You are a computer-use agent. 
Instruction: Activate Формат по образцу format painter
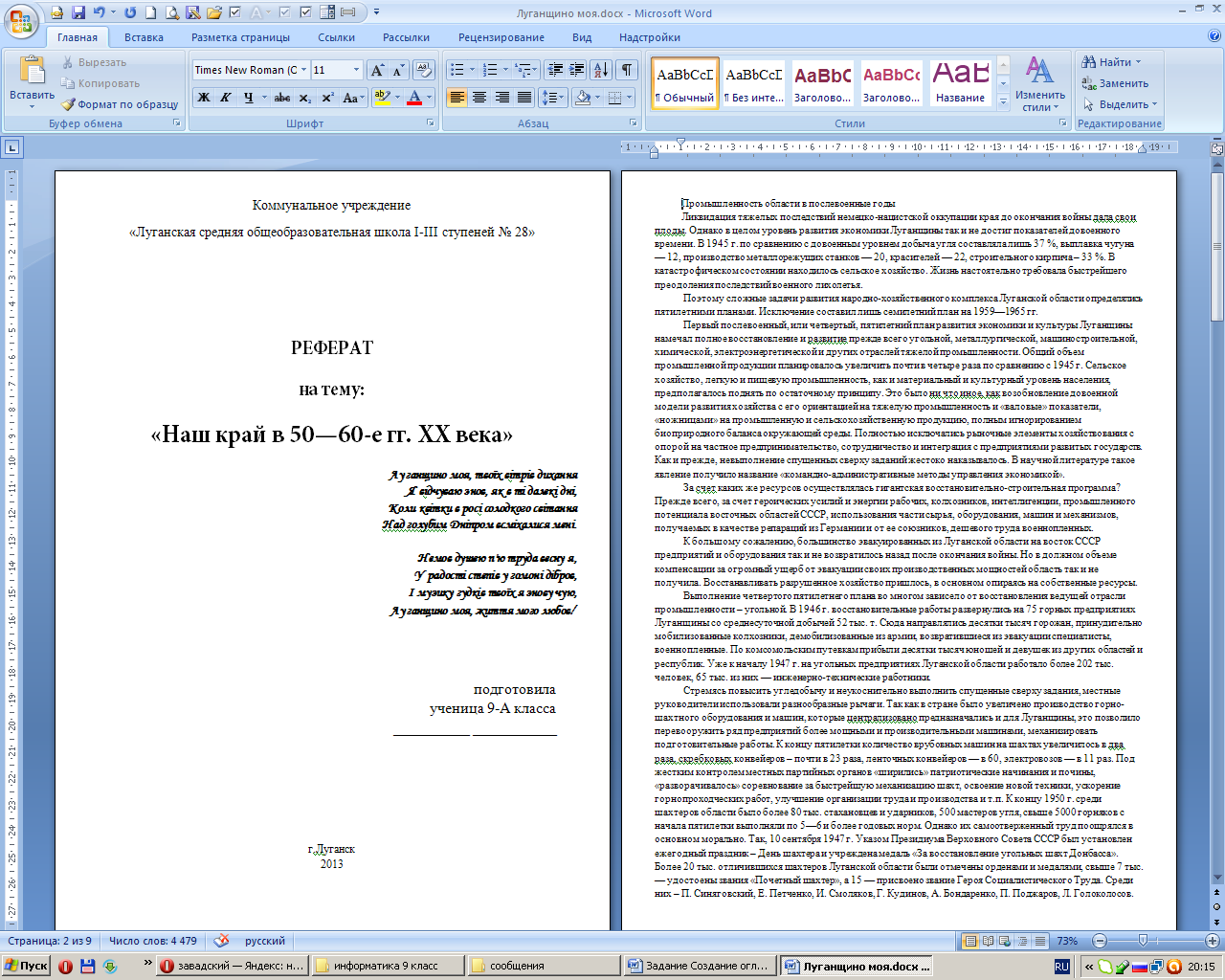coord(121,104)
